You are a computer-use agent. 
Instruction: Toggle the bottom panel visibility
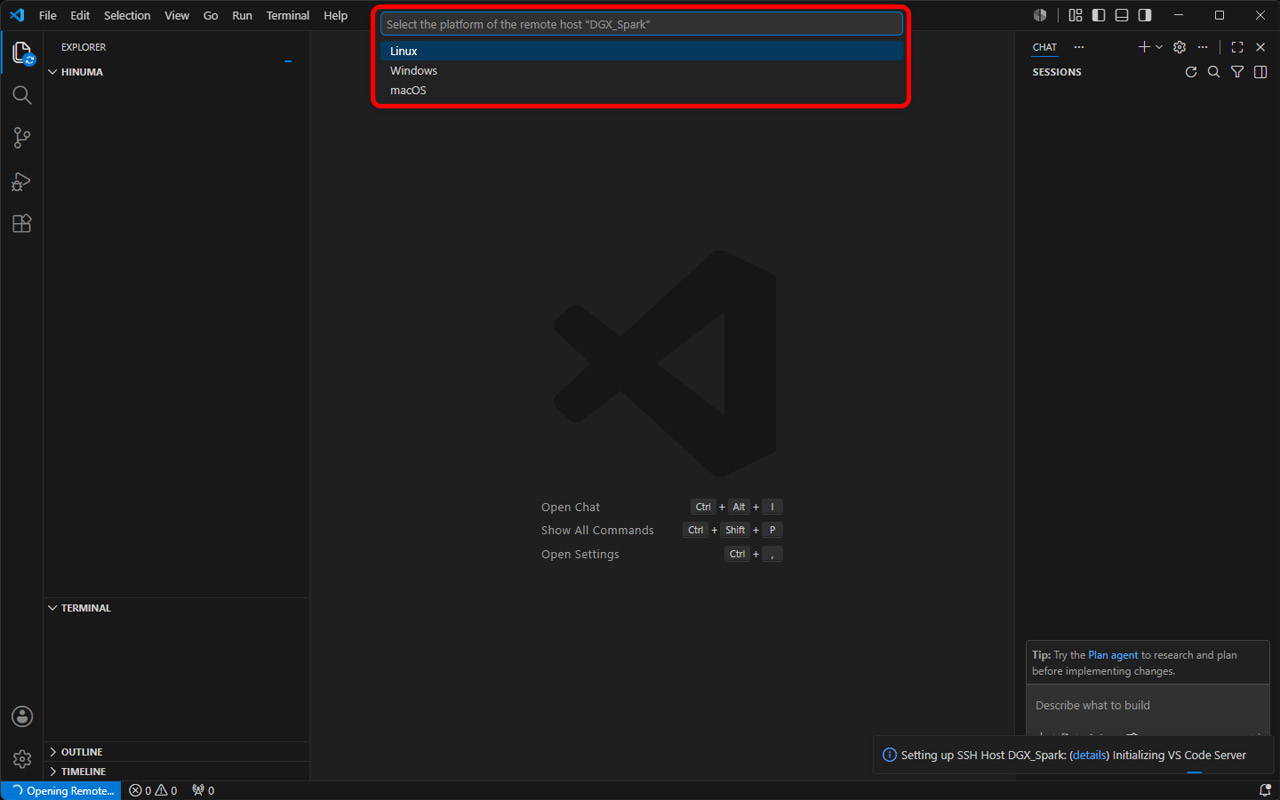[1121, 15]
